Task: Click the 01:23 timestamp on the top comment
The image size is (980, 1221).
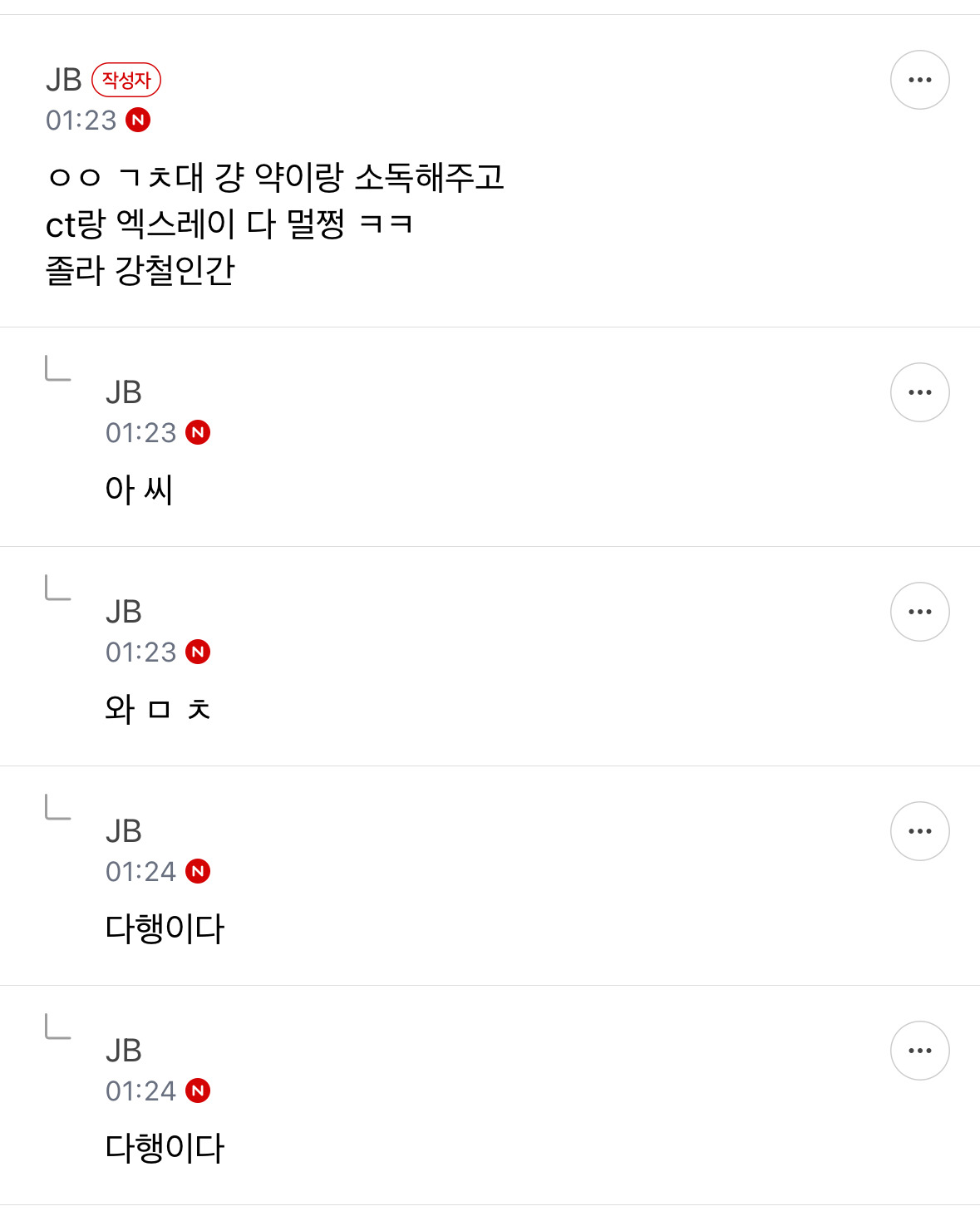Action: [81, 121]
